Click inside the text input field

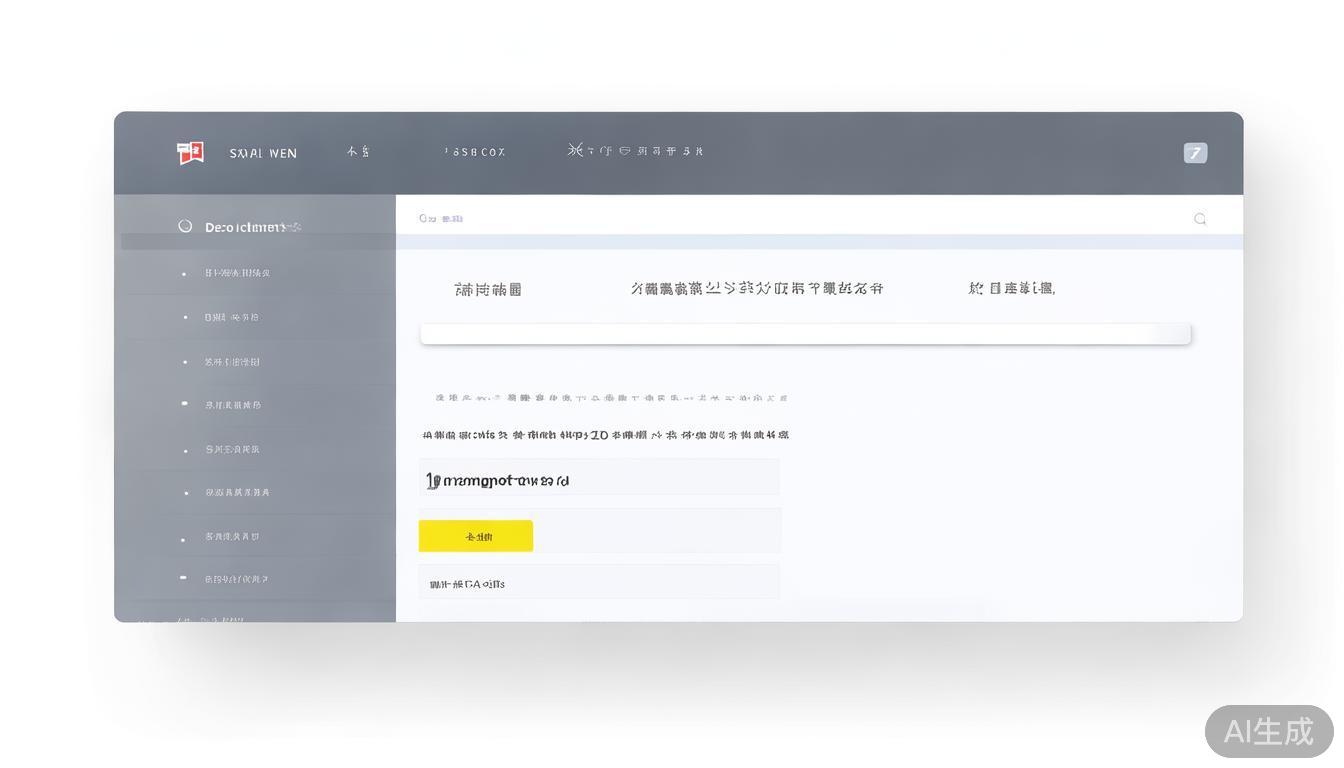click(599, 477)
